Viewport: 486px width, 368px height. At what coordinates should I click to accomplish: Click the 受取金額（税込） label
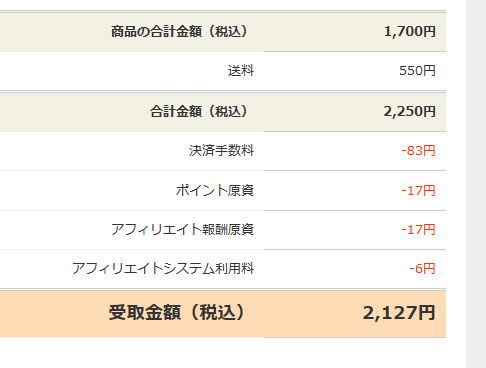coord(178,313)
